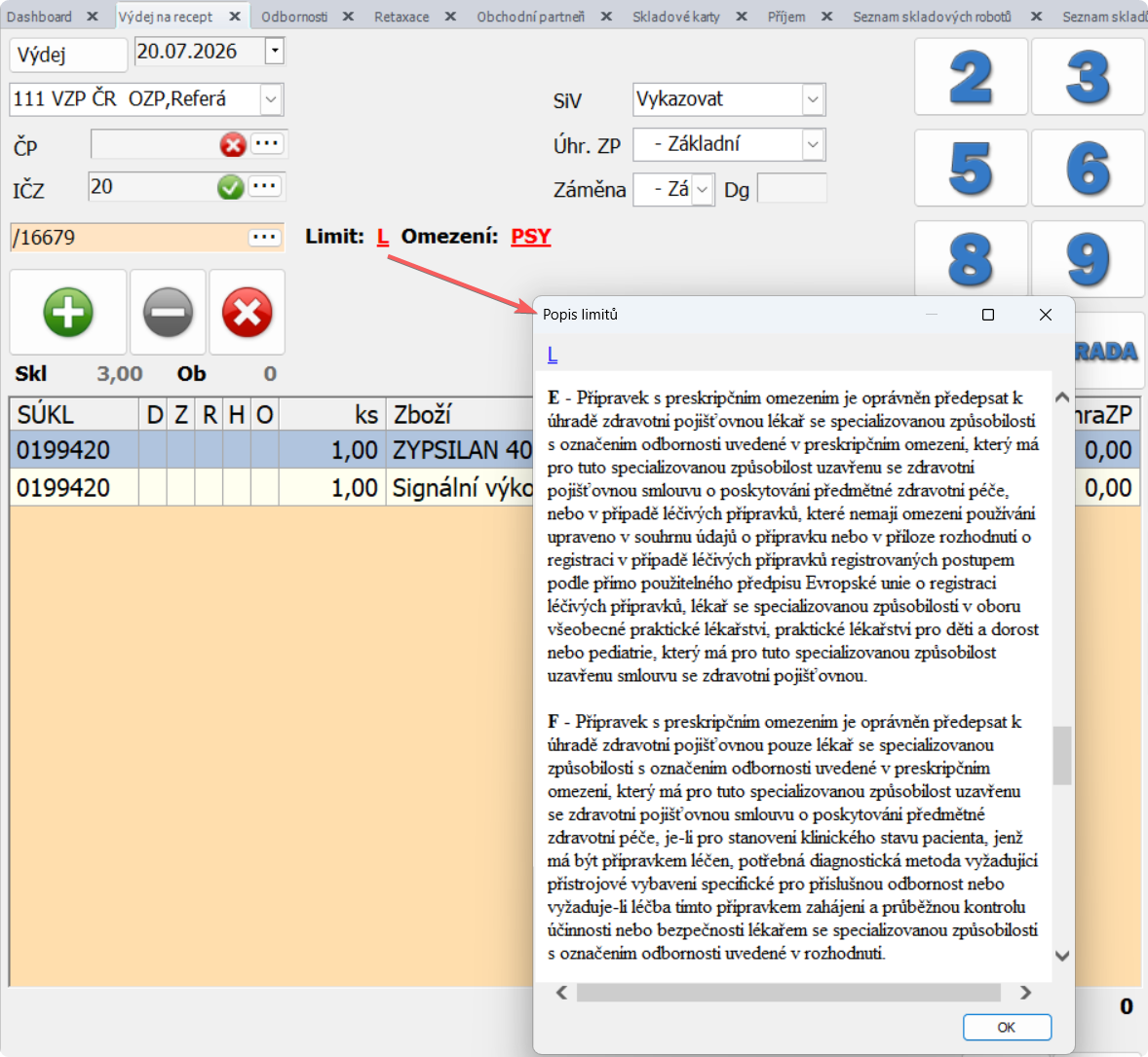Image resolution: width=1148 pixels, height=1057 pixels.
Task: Click the ks column header
Action: (332, 414)
